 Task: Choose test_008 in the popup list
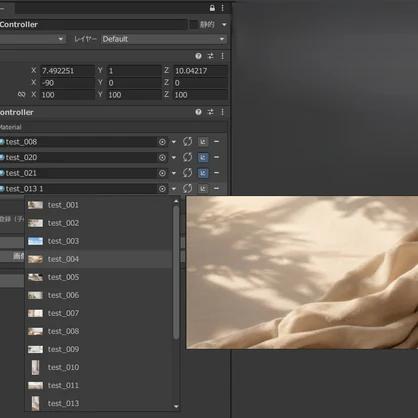coord(99,331)
